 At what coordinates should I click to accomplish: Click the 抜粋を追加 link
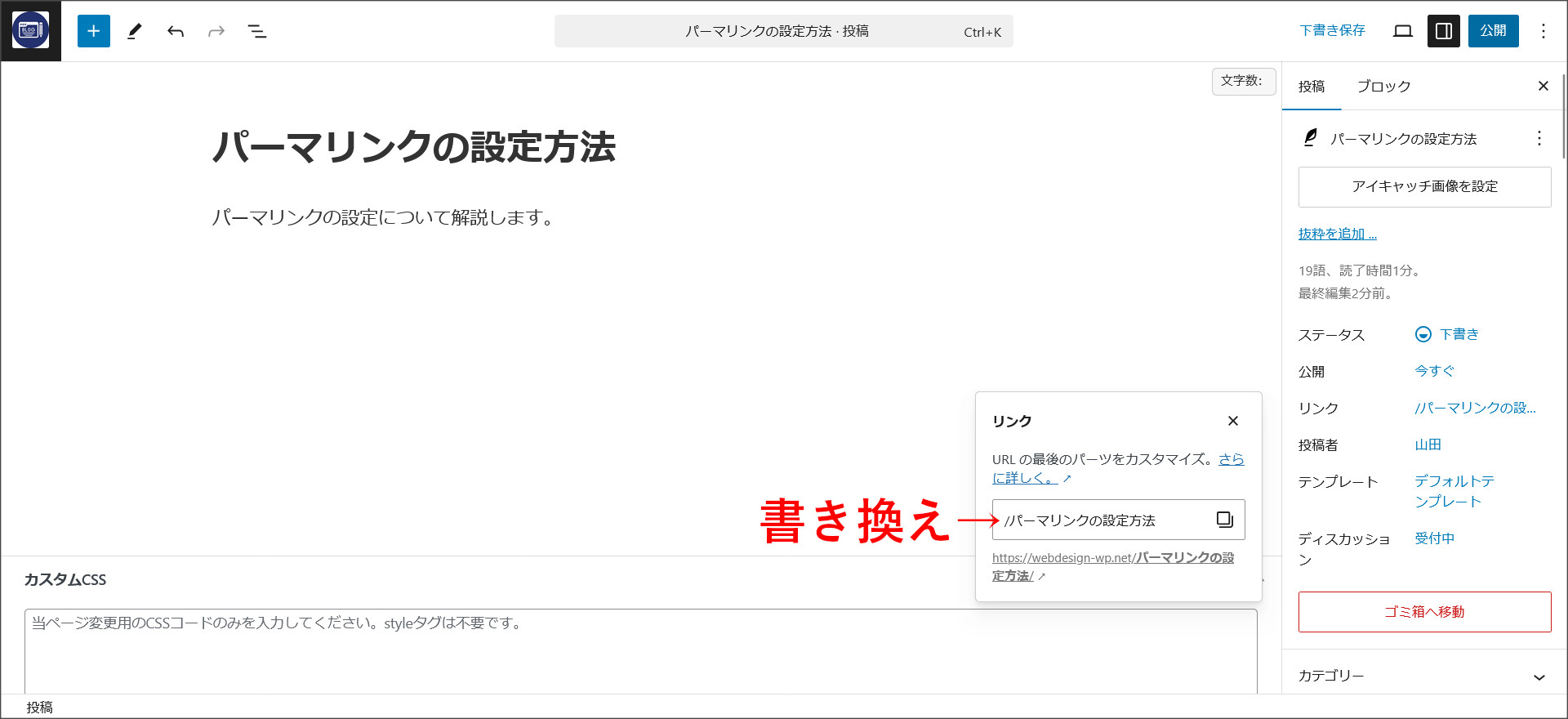pyautogui.click(x=1338, y=234)
